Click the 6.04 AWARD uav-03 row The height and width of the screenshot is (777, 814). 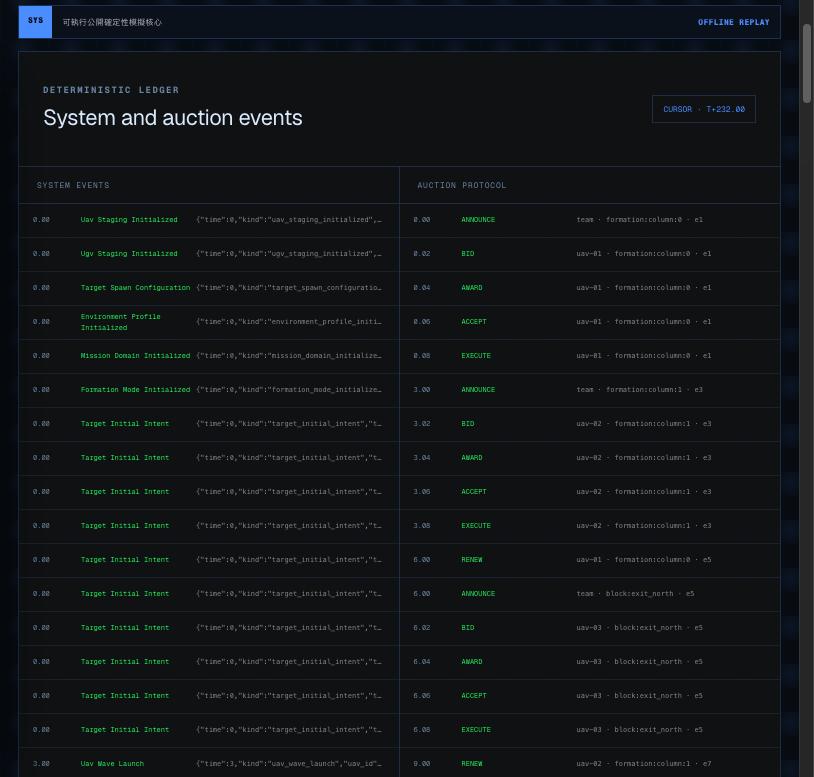pyautogui.click(x=590, y=662)
